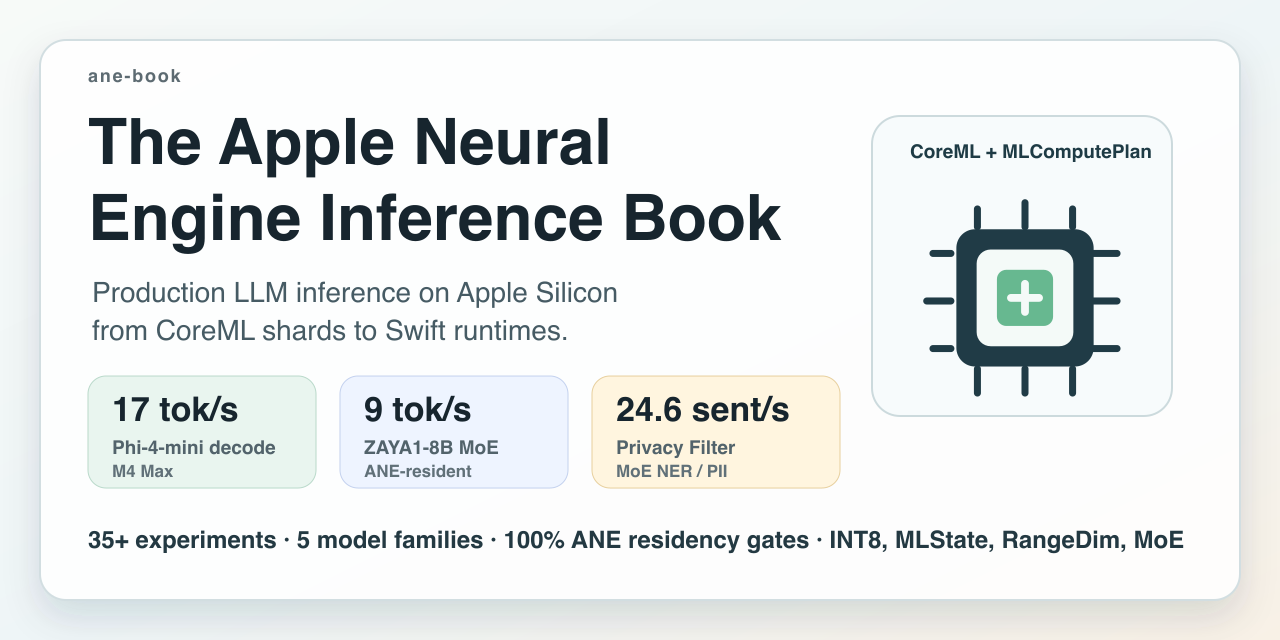This screenshot has height=640, width=1280.
Task: Open the 24.6 sent/s yellow stat card
Action: point(716,432)
